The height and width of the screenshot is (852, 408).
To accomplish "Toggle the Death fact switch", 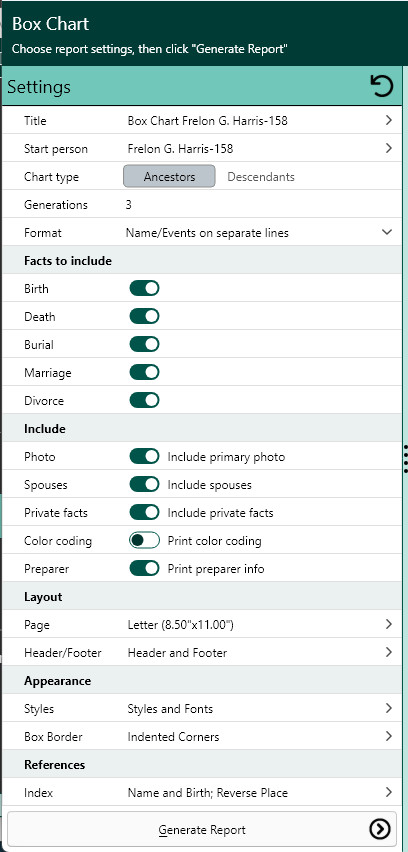I will tap(145, 316).
